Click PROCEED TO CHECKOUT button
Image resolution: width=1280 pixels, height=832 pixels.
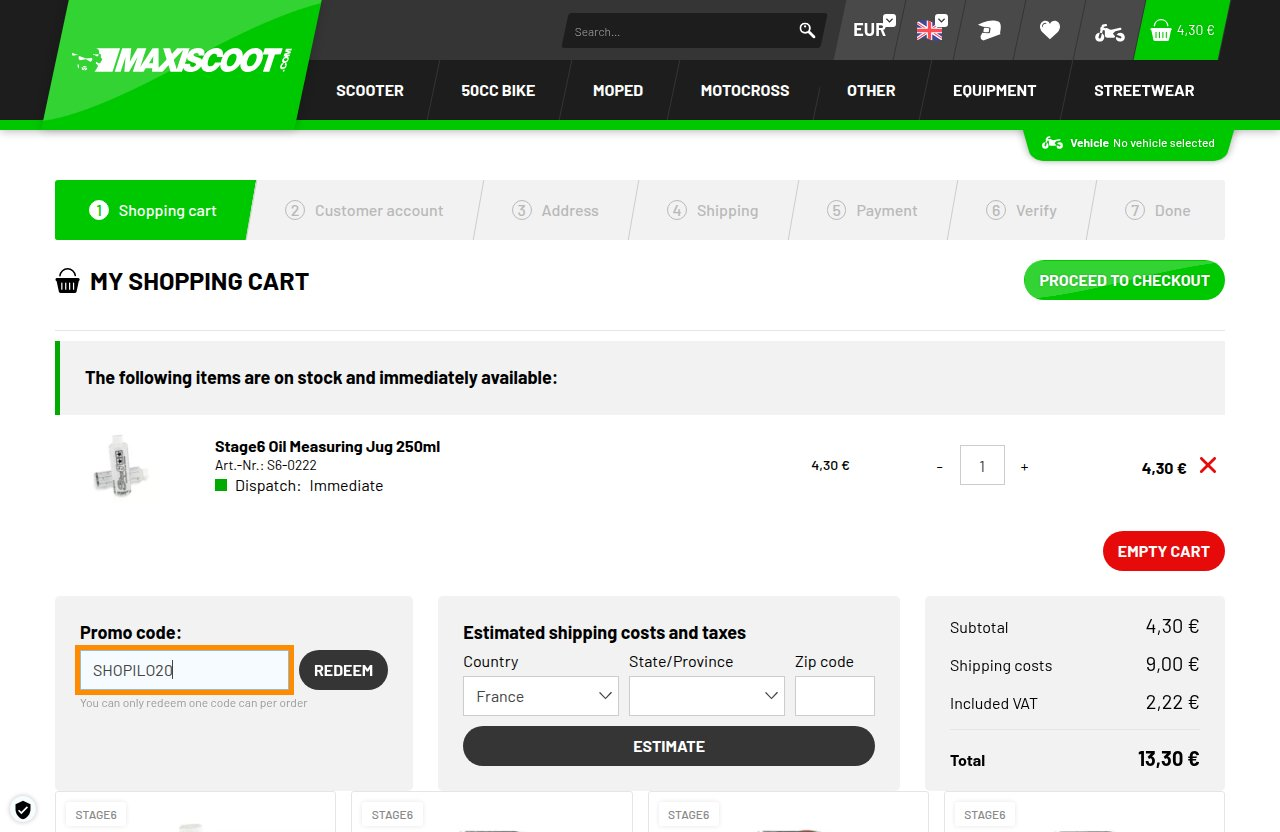click(1124, 281)
